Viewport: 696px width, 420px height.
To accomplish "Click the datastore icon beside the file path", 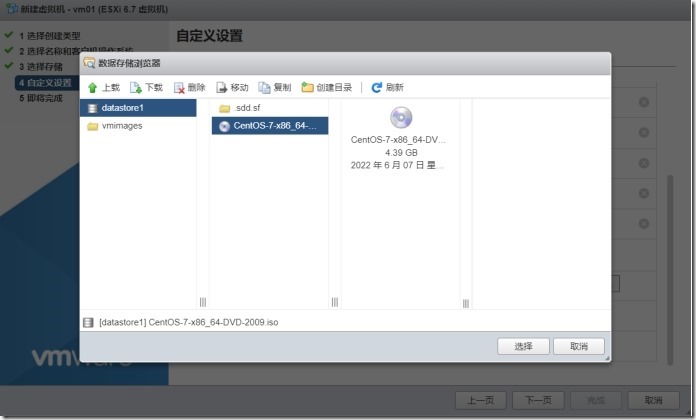I will point(88,322).
